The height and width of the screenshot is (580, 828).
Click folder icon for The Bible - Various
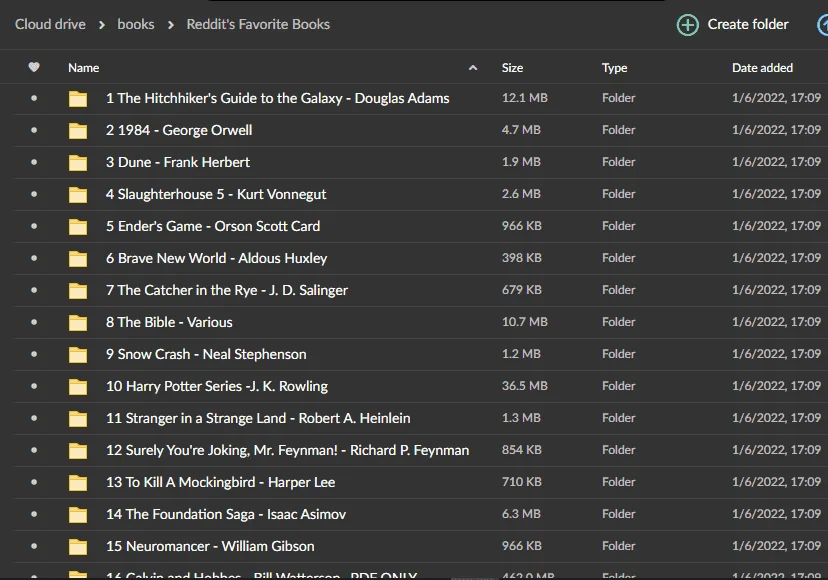pyautogui.click(x=78, y=323)
